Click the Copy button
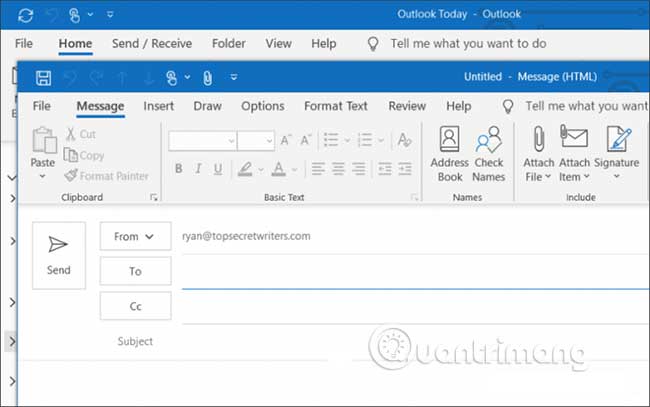Viewport: 650px width, 407px height. tap(84, 155)
